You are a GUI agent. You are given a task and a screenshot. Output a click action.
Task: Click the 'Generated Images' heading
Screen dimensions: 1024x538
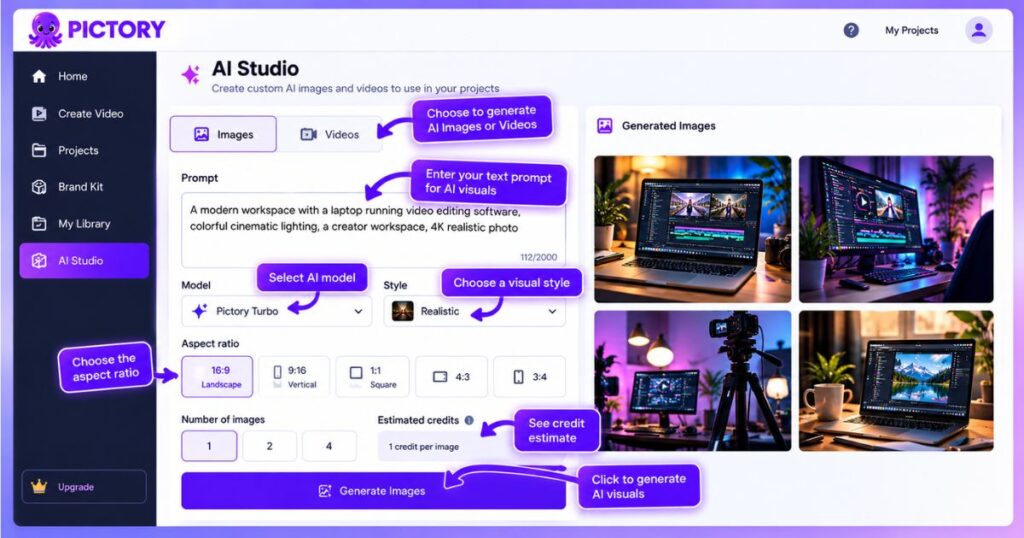[668, 126]
